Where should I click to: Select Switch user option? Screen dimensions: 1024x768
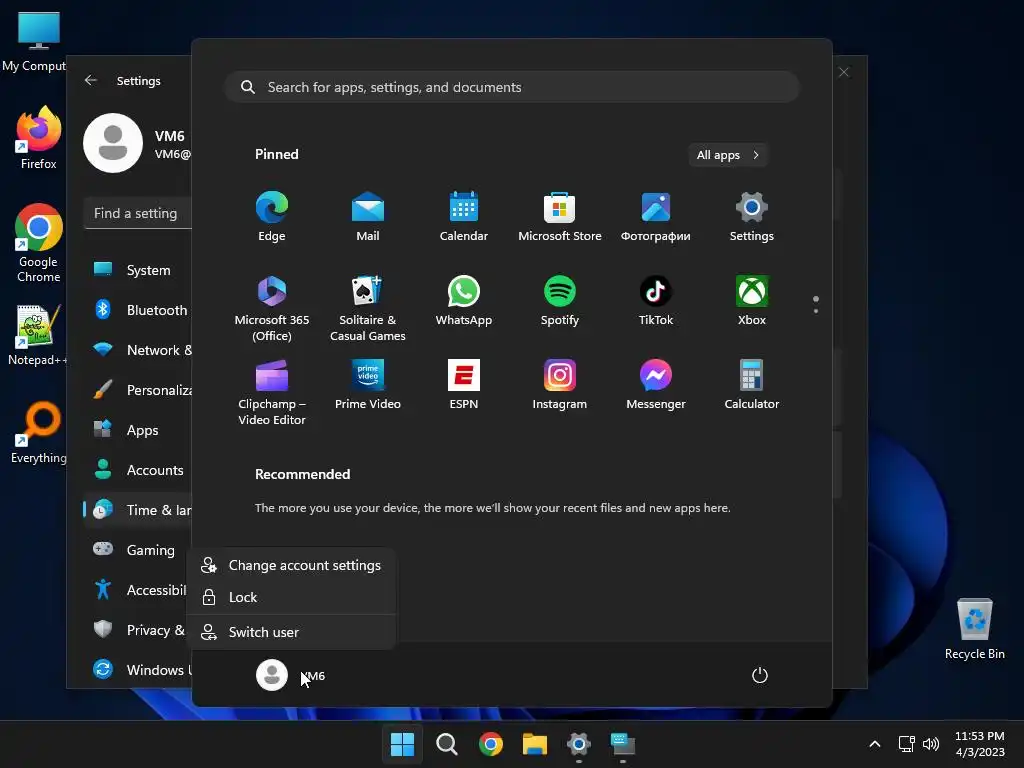pyautogui.click(x=291, y=632)
